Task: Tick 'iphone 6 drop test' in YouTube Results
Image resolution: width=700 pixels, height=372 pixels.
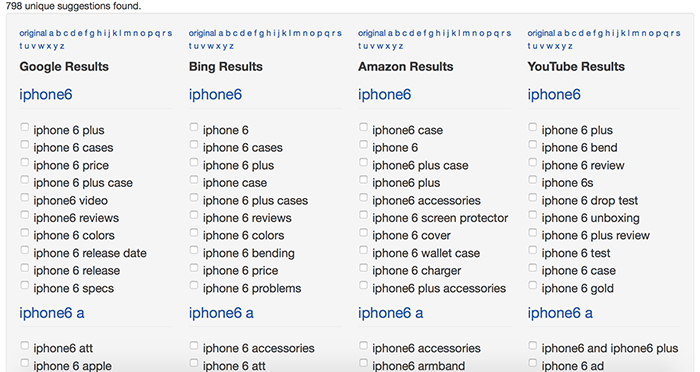Action: 533,197
